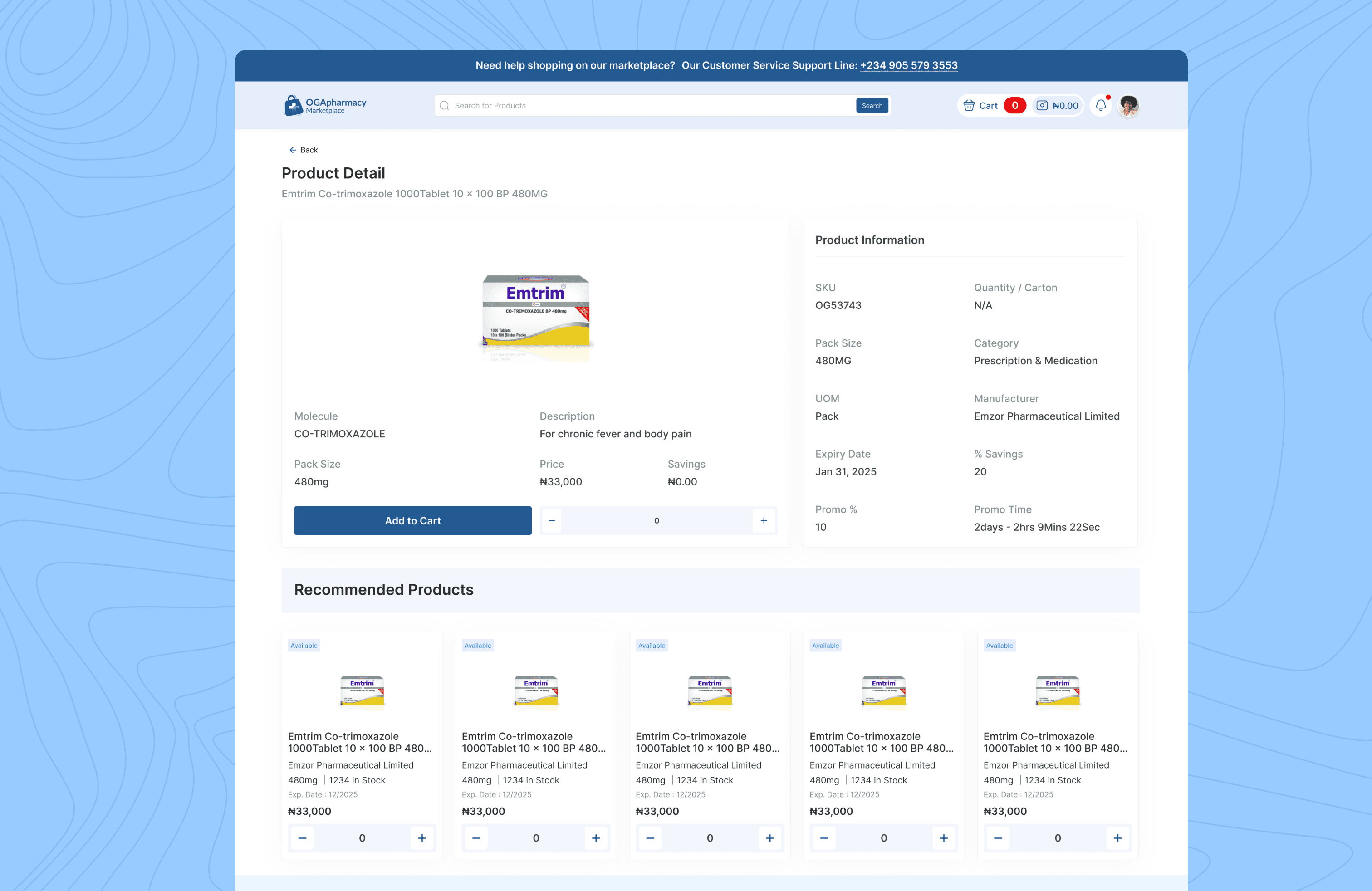The height and width of the screenshot is (891, 1372).
Task: Click Available badge on first recommended product
Action: [x=304, y=646]
